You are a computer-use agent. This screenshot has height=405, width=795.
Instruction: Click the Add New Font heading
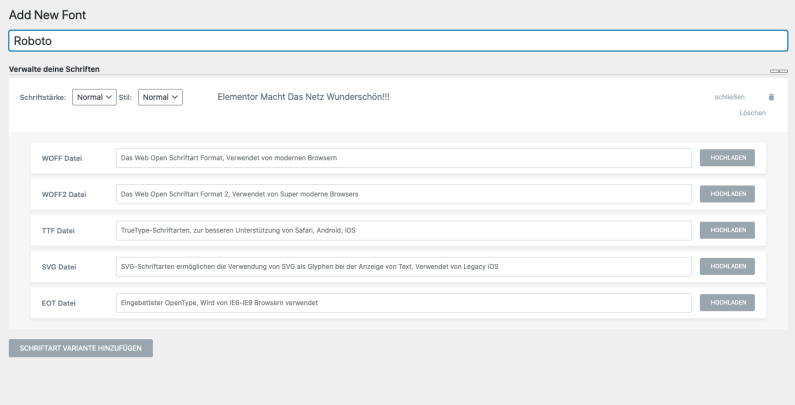[47, 15]
